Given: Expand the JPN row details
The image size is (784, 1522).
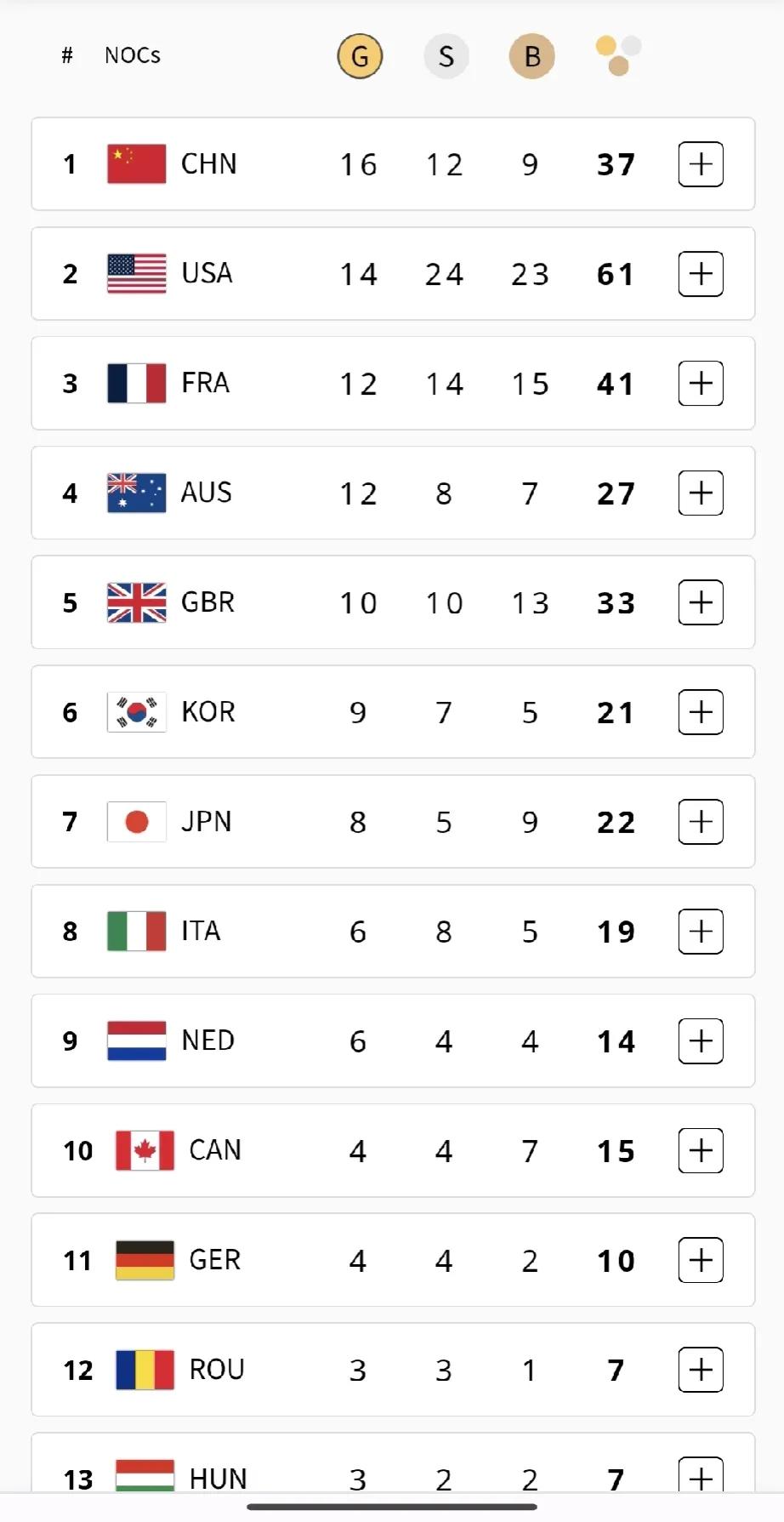Looking at the screenshot, I should click(701, 822).
